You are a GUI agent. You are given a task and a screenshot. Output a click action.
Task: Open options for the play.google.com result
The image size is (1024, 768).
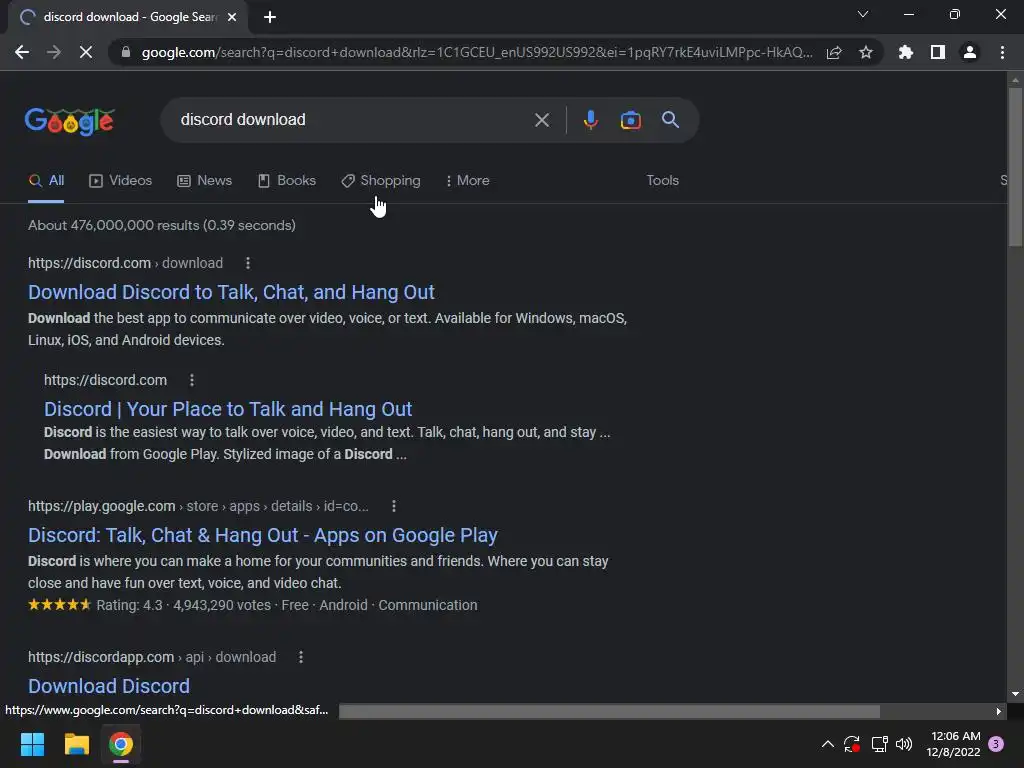(x=393, y=506)
